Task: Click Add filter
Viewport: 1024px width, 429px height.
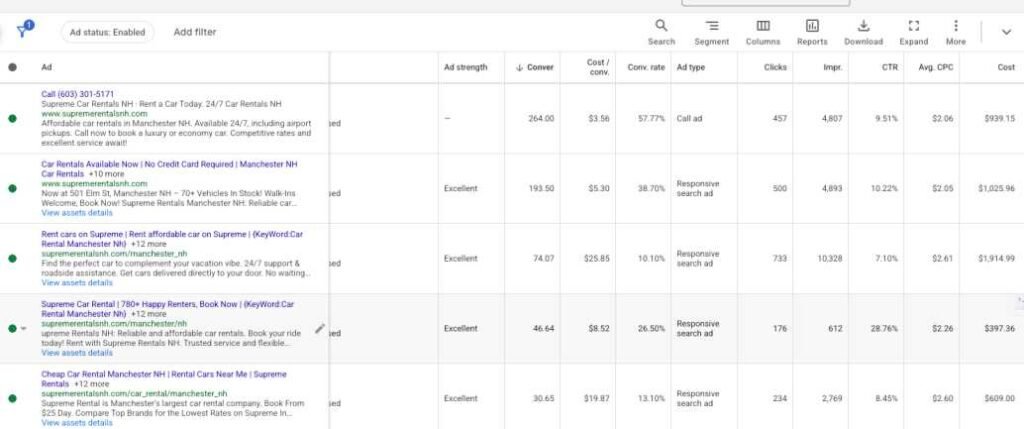Action: point(195,32)
